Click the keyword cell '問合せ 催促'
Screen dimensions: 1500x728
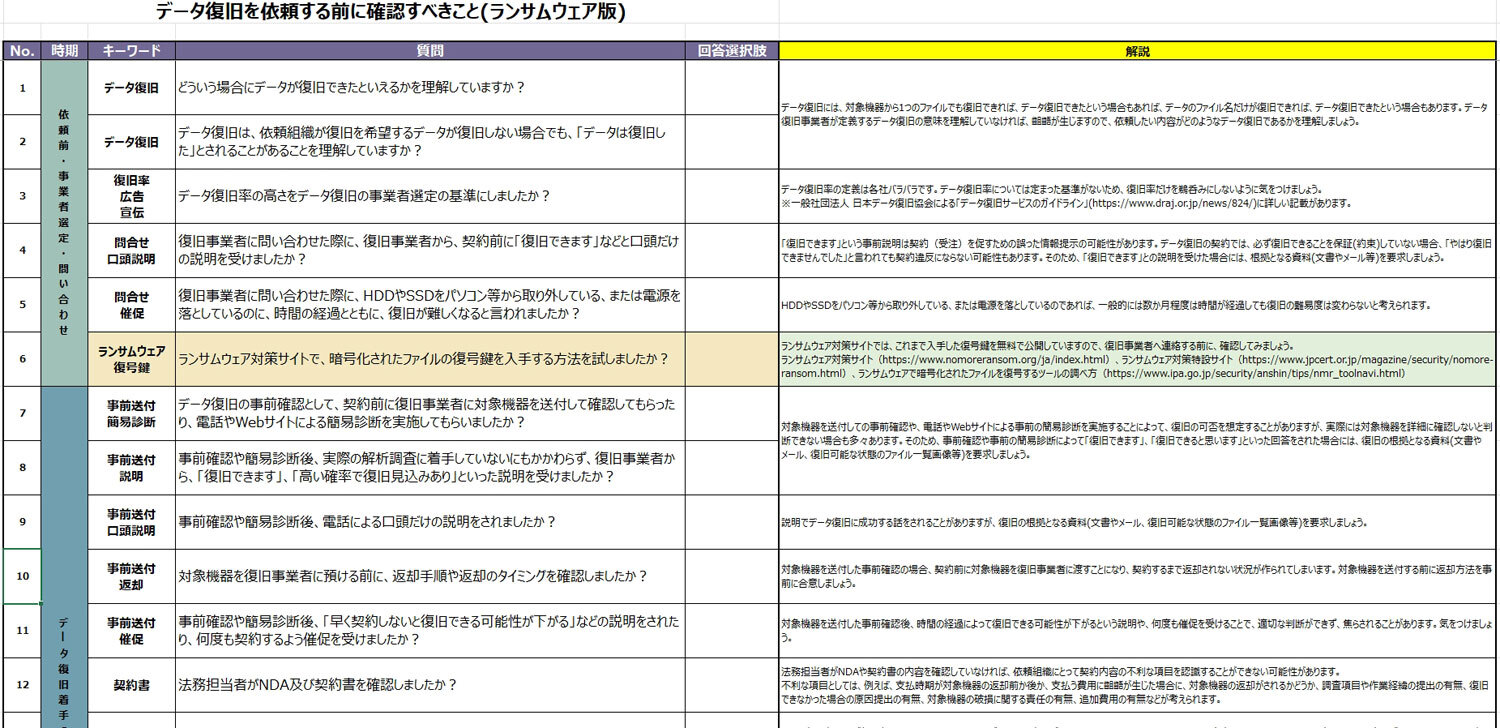click(x=131, y=305)
